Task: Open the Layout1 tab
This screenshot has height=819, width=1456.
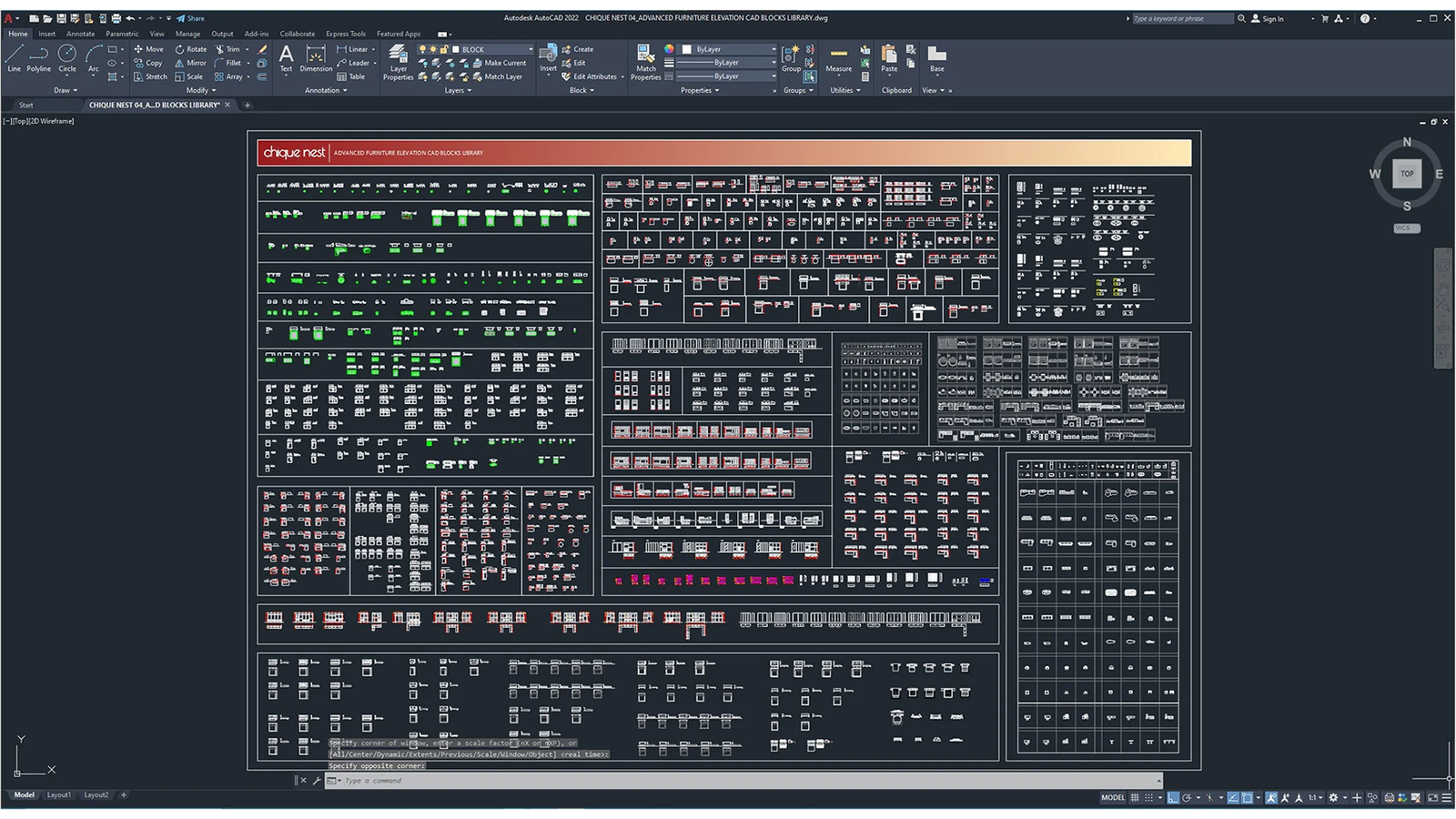Action: (x=59, y=795)
